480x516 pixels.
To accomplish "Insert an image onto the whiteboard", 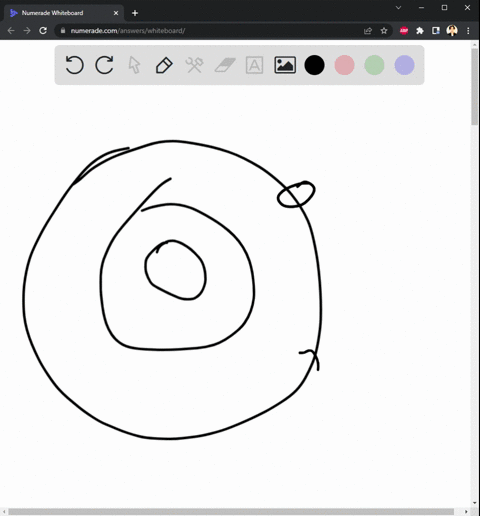I will (285, 65).
